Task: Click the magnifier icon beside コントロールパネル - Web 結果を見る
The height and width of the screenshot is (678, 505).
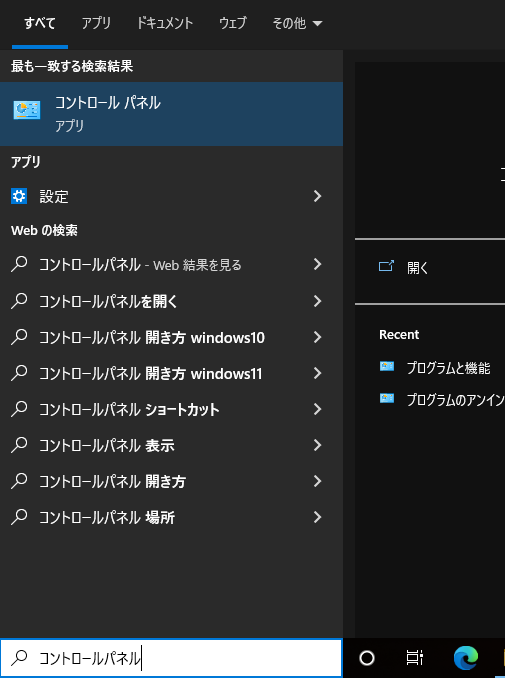Action: [19, 264]
